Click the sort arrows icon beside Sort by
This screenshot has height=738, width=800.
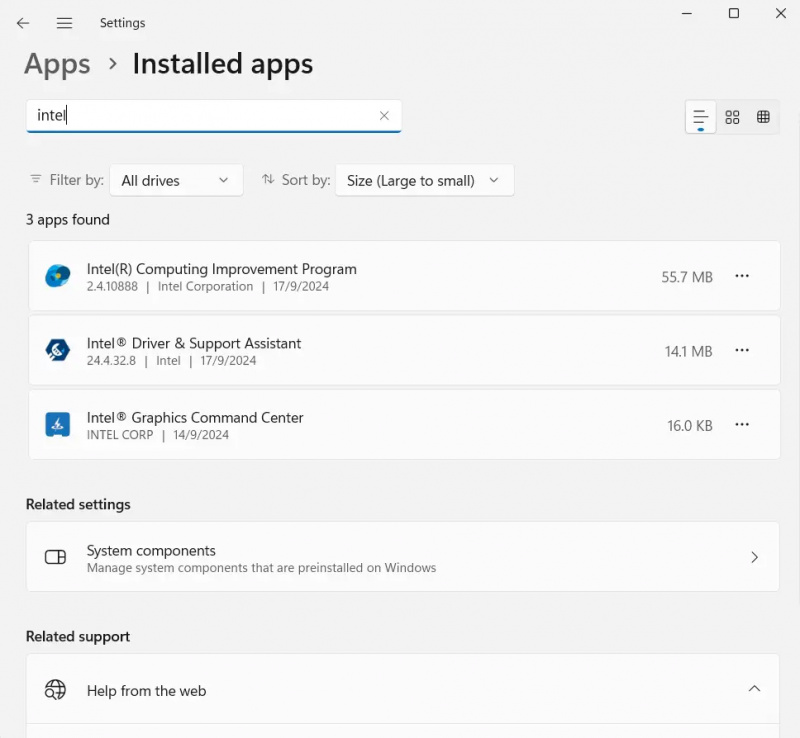click(268, 179)
